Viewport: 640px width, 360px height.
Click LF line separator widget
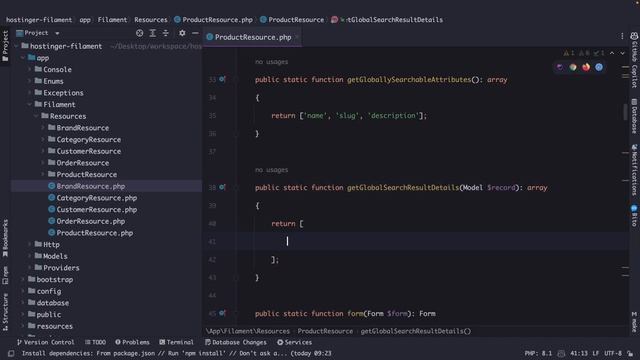[596, 353]
